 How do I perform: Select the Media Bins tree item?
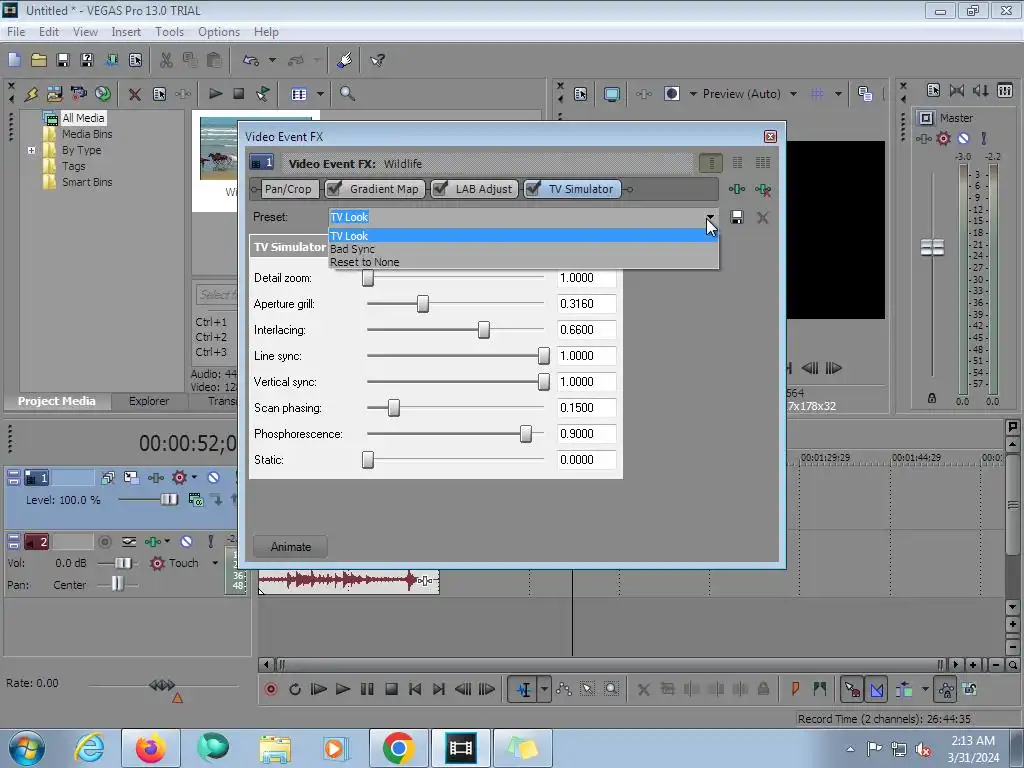[x=87, y=134]
